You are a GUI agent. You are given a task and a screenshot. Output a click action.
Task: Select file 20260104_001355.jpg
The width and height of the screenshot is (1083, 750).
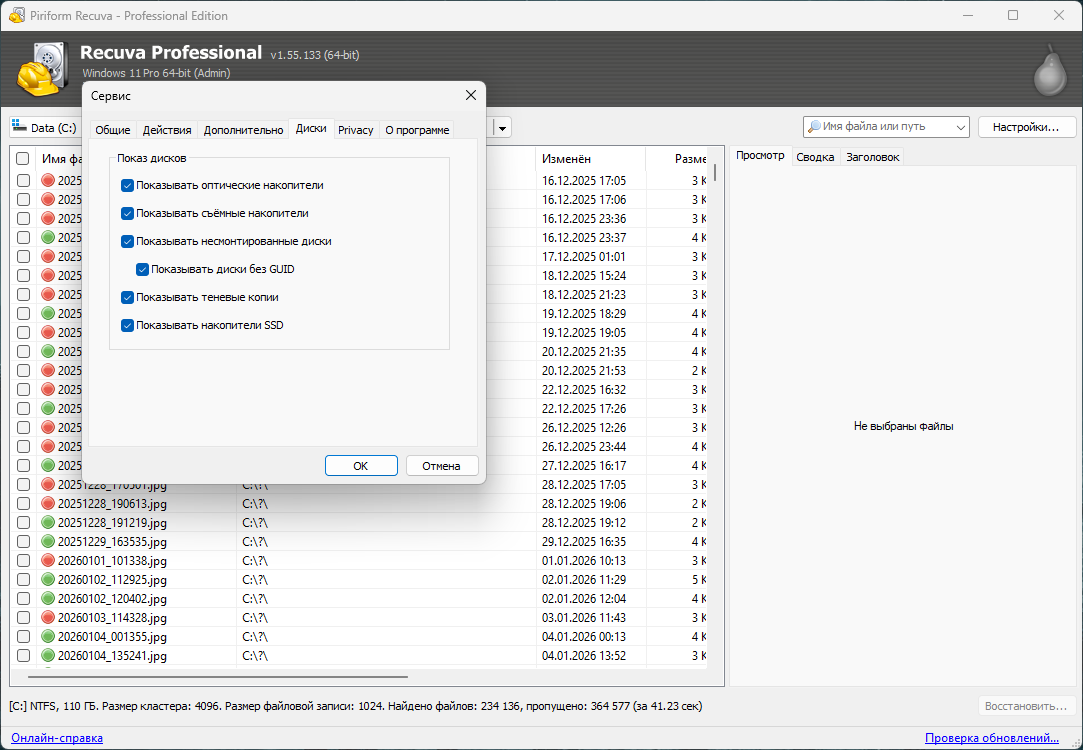(x=112, y=637)
